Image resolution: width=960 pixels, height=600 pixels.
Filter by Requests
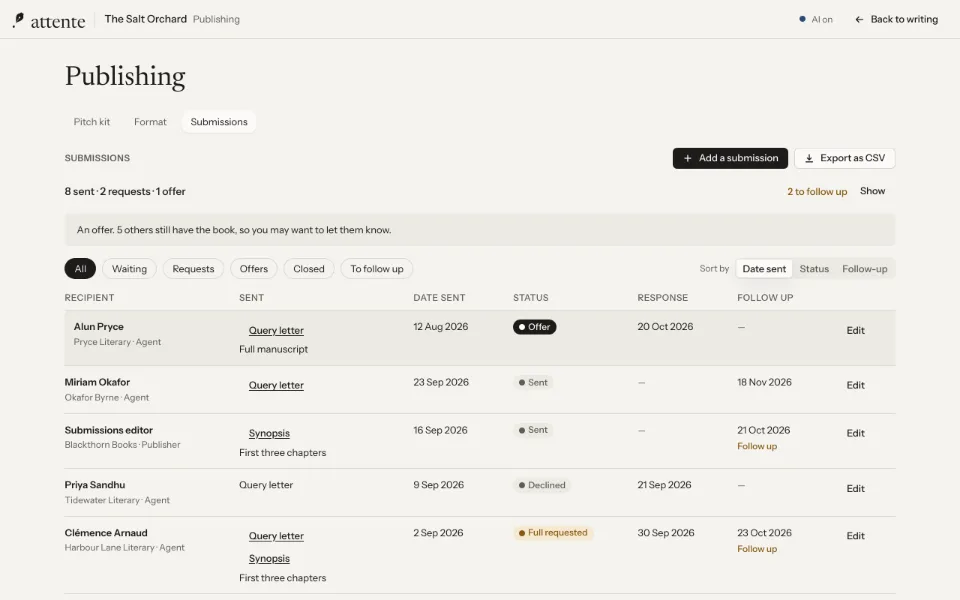(193, 269)
